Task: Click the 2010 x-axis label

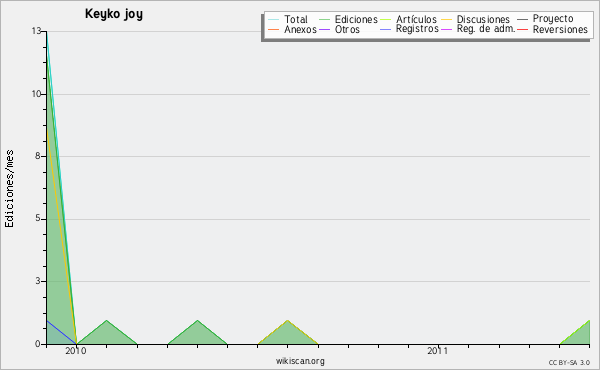Action: [76, 350]
